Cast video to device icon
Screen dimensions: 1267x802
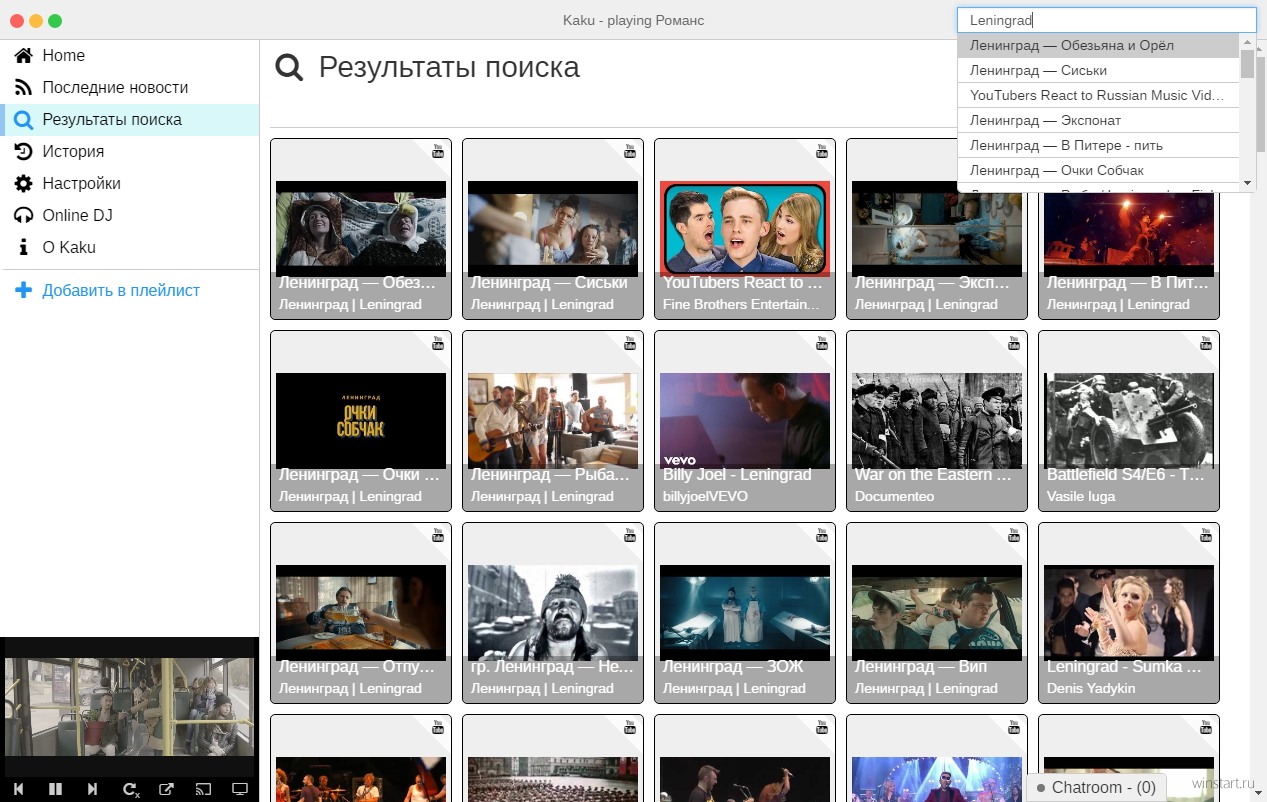[x=203, y=789]
